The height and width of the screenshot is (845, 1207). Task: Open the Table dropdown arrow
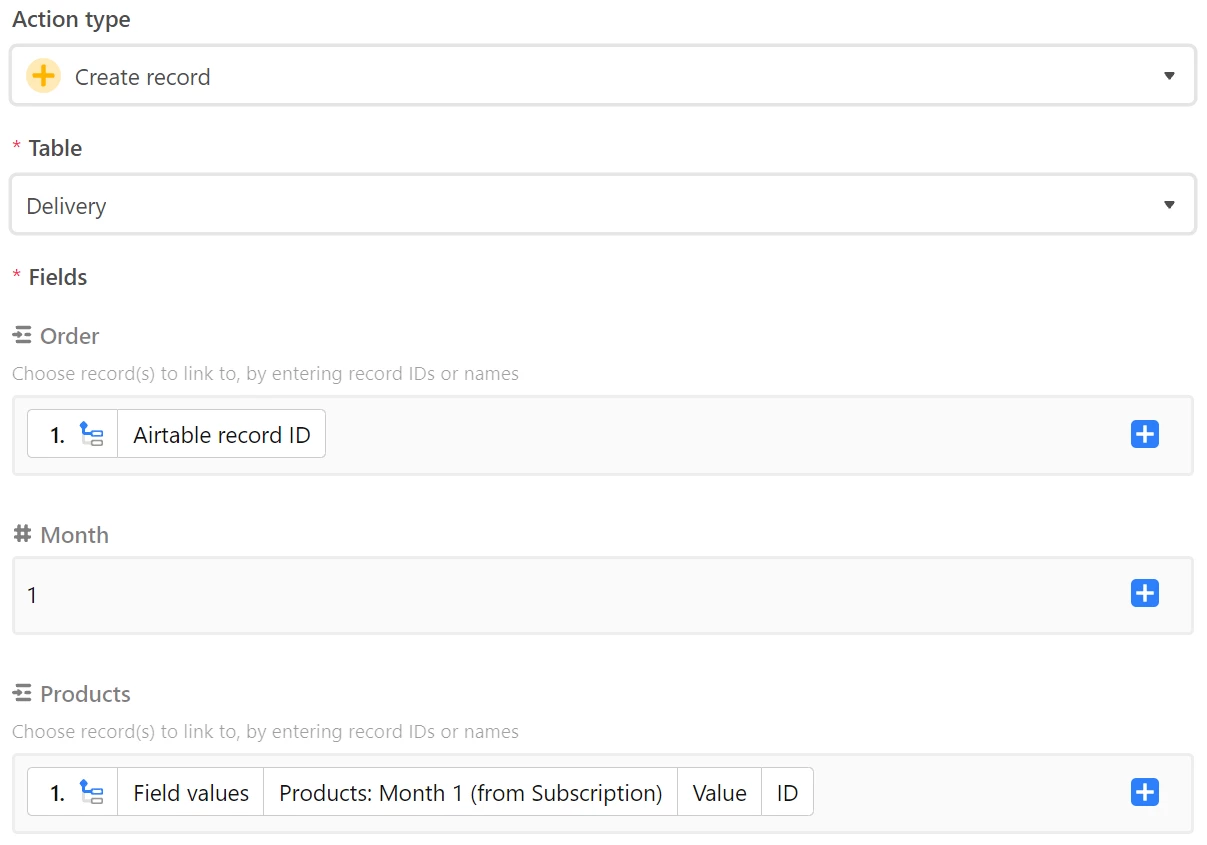[x=1169, y=205]
